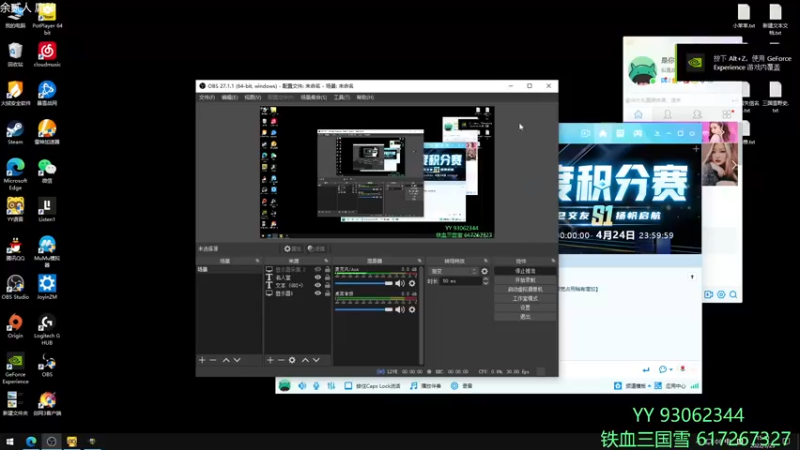Toggle visibility eye of Text (GDI+) source

click(318, 285)
